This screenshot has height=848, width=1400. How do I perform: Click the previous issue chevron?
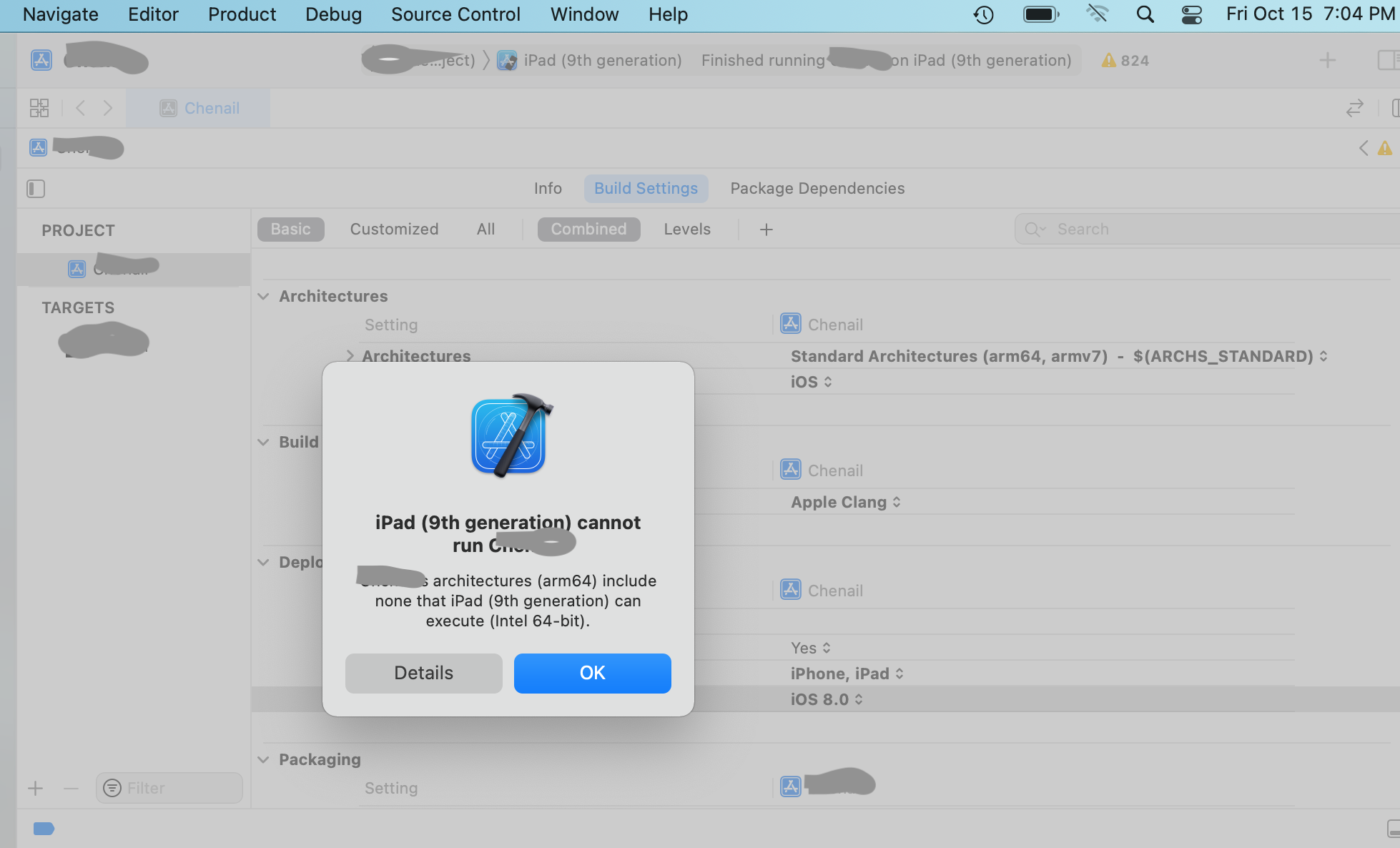pyautogui.click(x=1364, y=148)
